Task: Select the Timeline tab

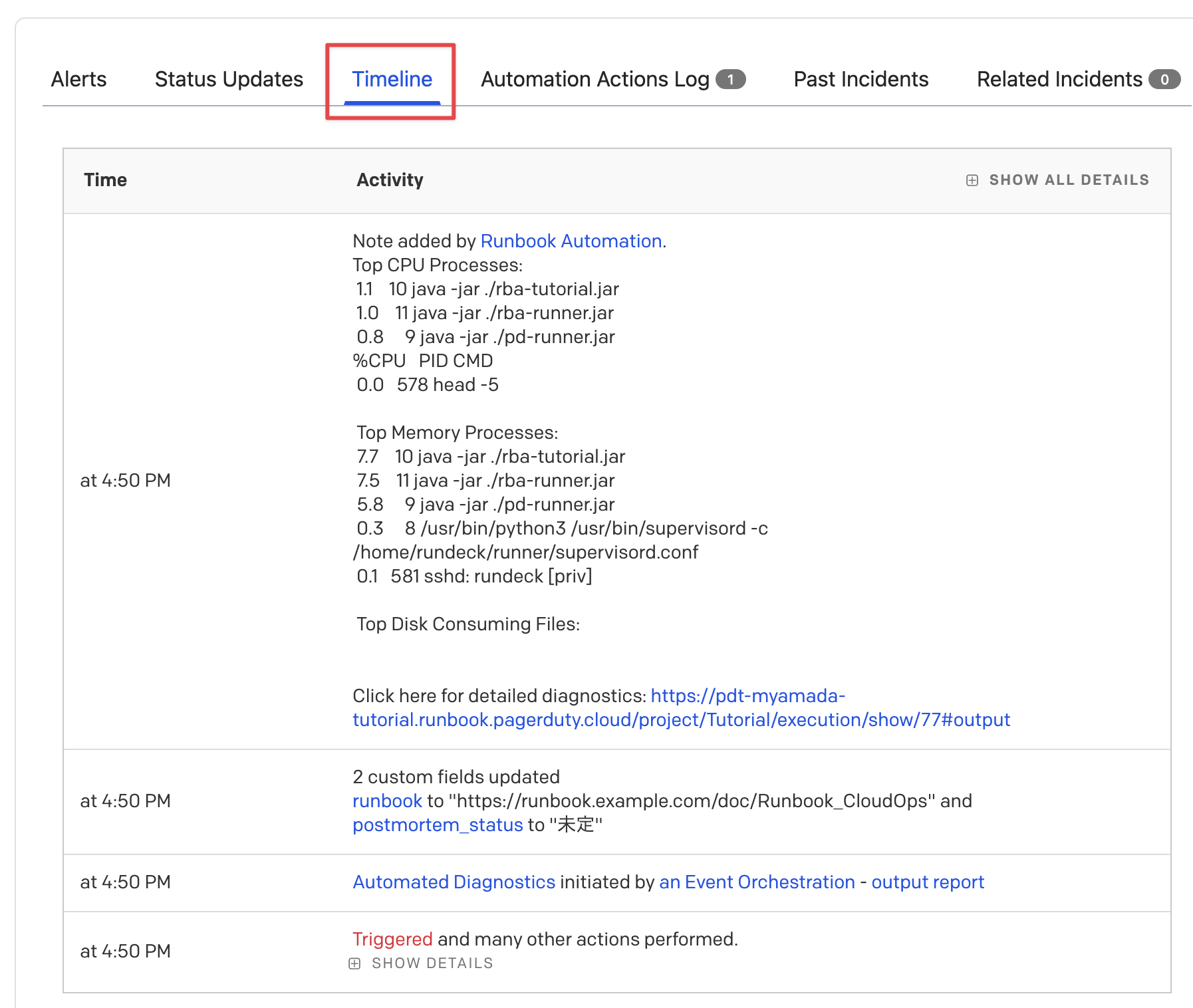Action: click(392, 79)
